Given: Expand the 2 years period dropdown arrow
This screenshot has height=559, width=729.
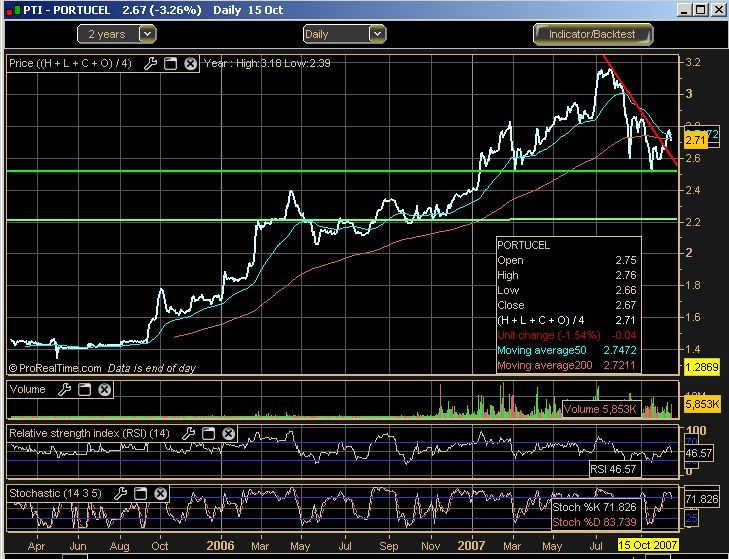Looking at the screenshot, I should (148, 34).
